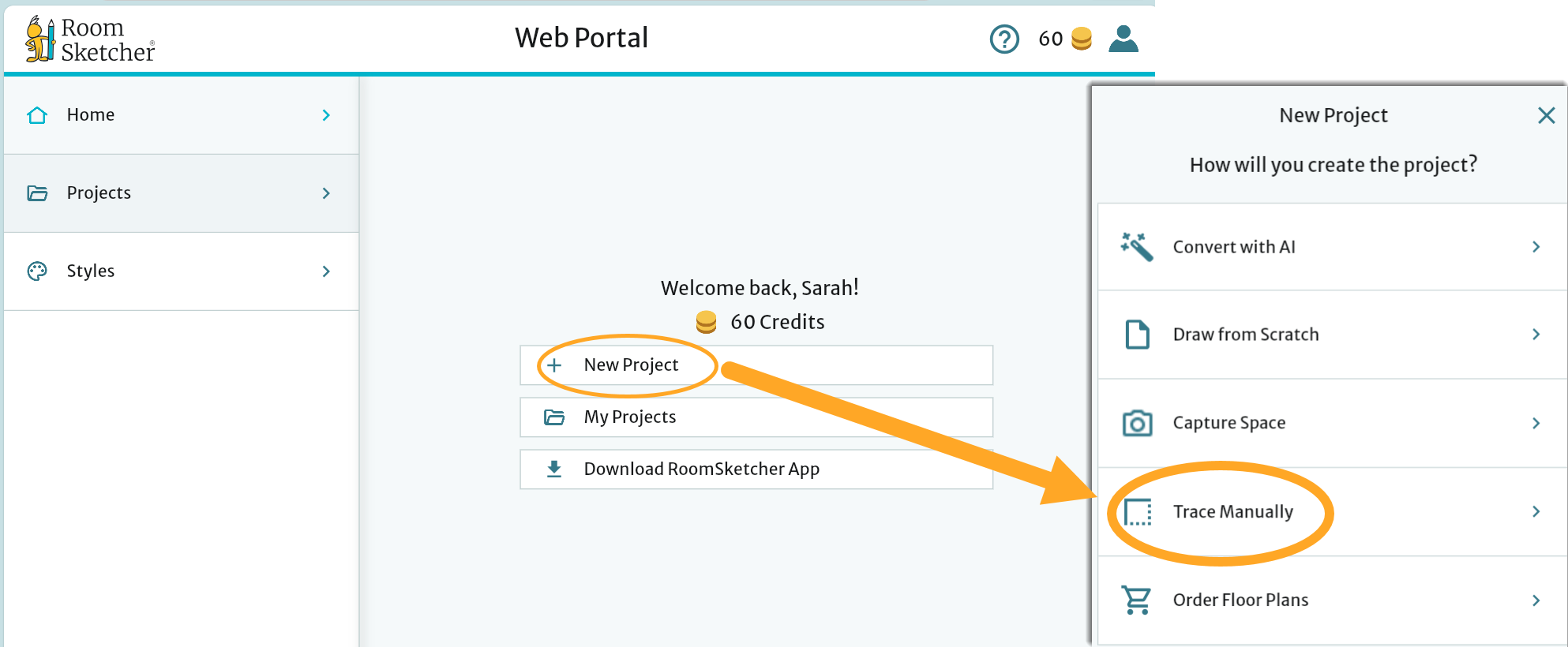The width and height of the screenshot is (1568, 647).
Task: Click the New Project button
Action: coord(756,365)
